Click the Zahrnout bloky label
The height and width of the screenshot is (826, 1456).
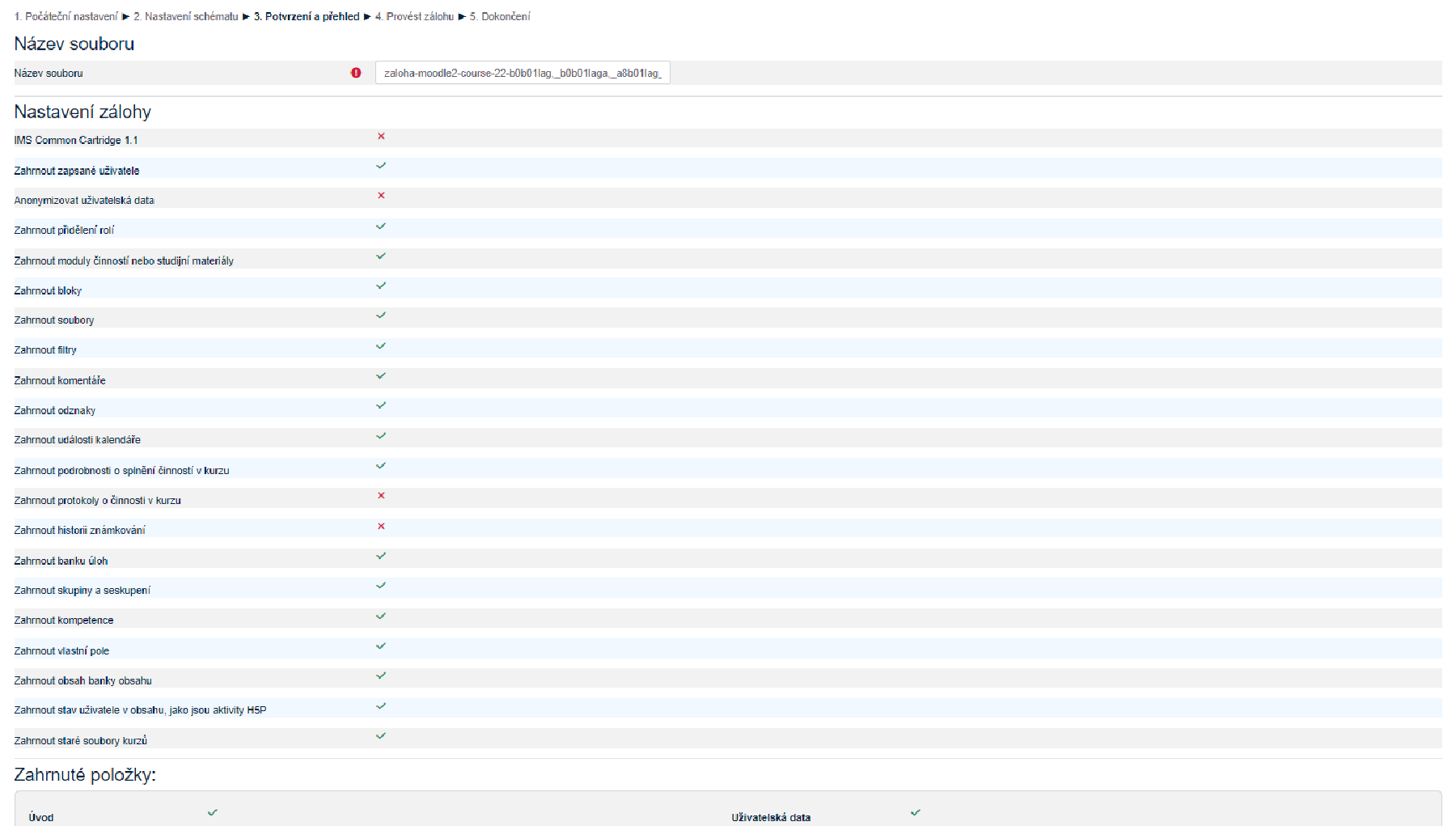tap(48, 290)
